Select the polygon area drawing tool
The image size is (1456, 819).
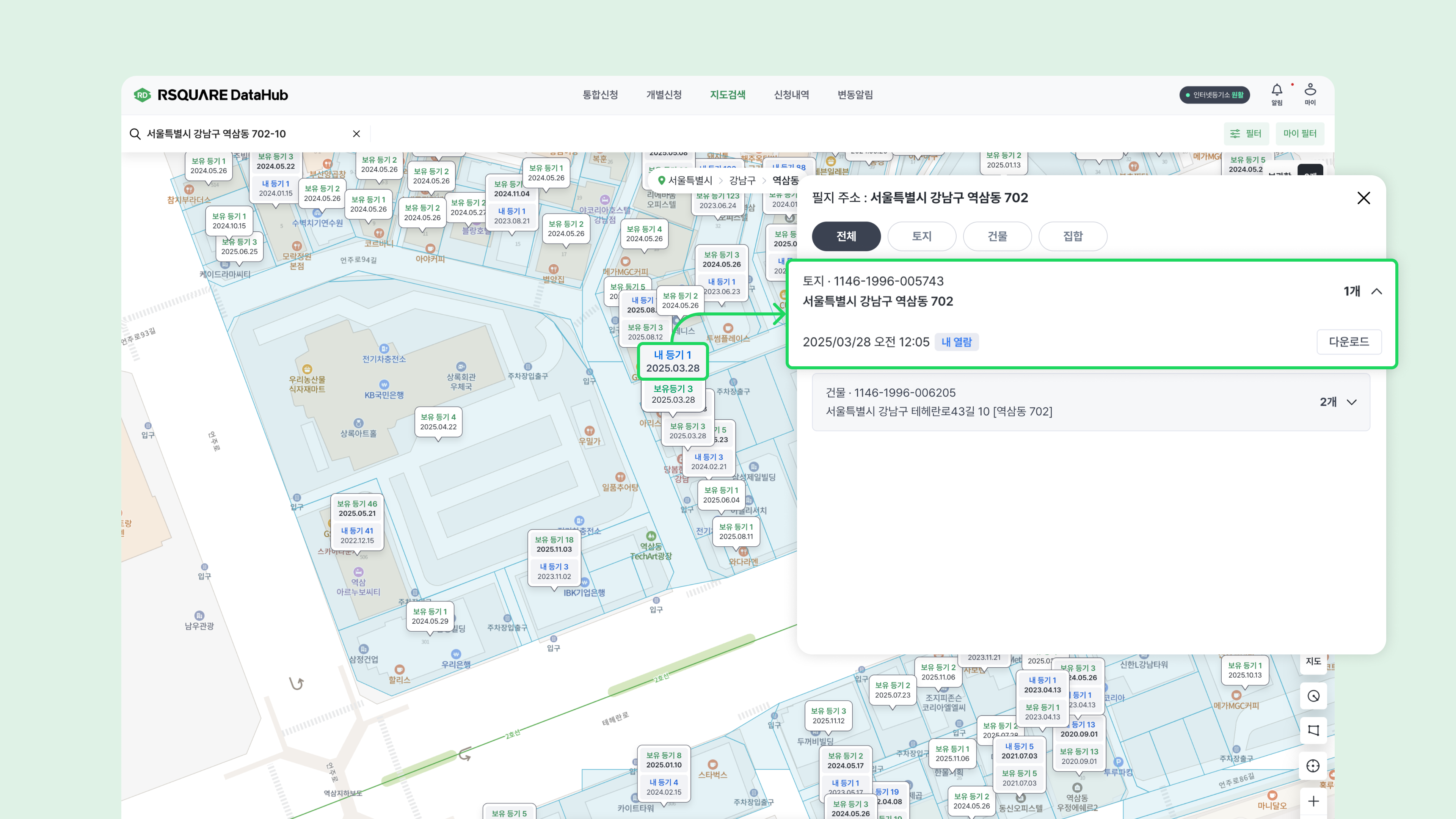click(x=1313, y=730)
